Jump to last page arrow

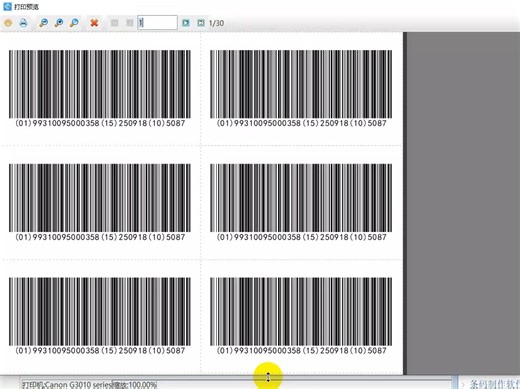tap(201, 23)
